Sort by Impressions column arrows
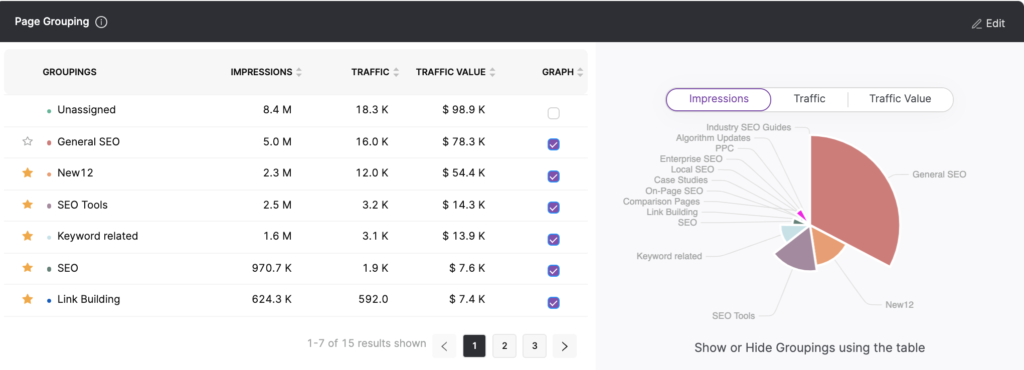Viewport: 1024px width, 370px height. tap(299, 72)
